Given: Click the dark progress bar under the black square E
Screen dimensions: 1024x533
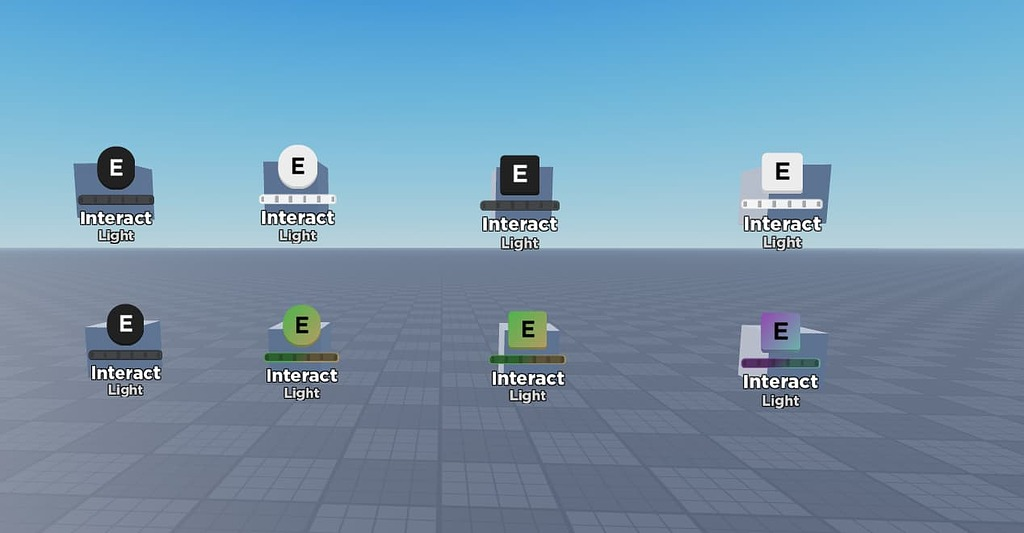Looking at the screenshot, I should click(520, 206).
